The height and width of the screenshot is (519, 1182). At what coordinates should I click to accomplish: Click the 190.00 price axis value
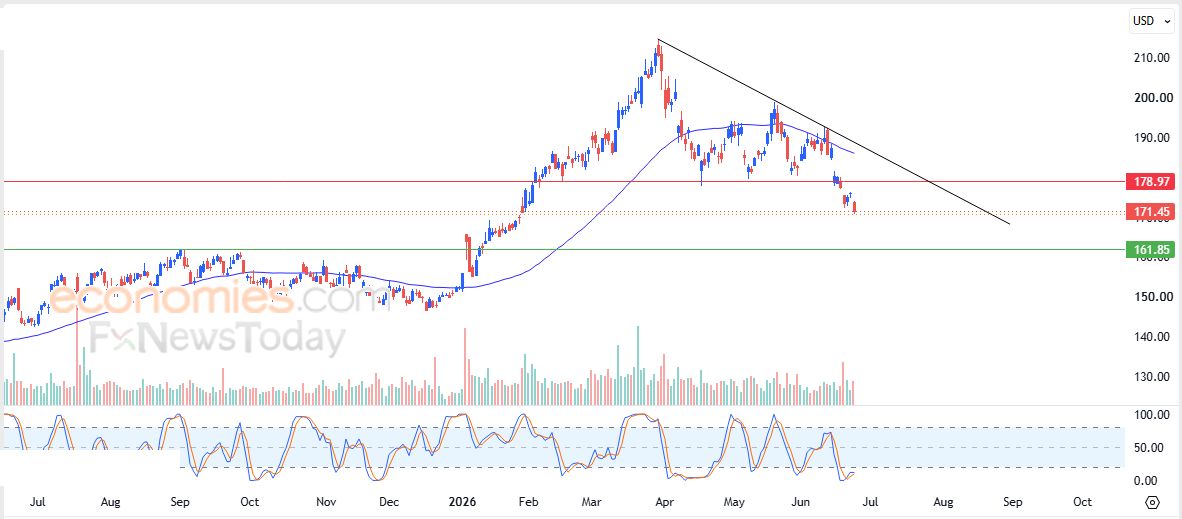tap(1153, 138)
